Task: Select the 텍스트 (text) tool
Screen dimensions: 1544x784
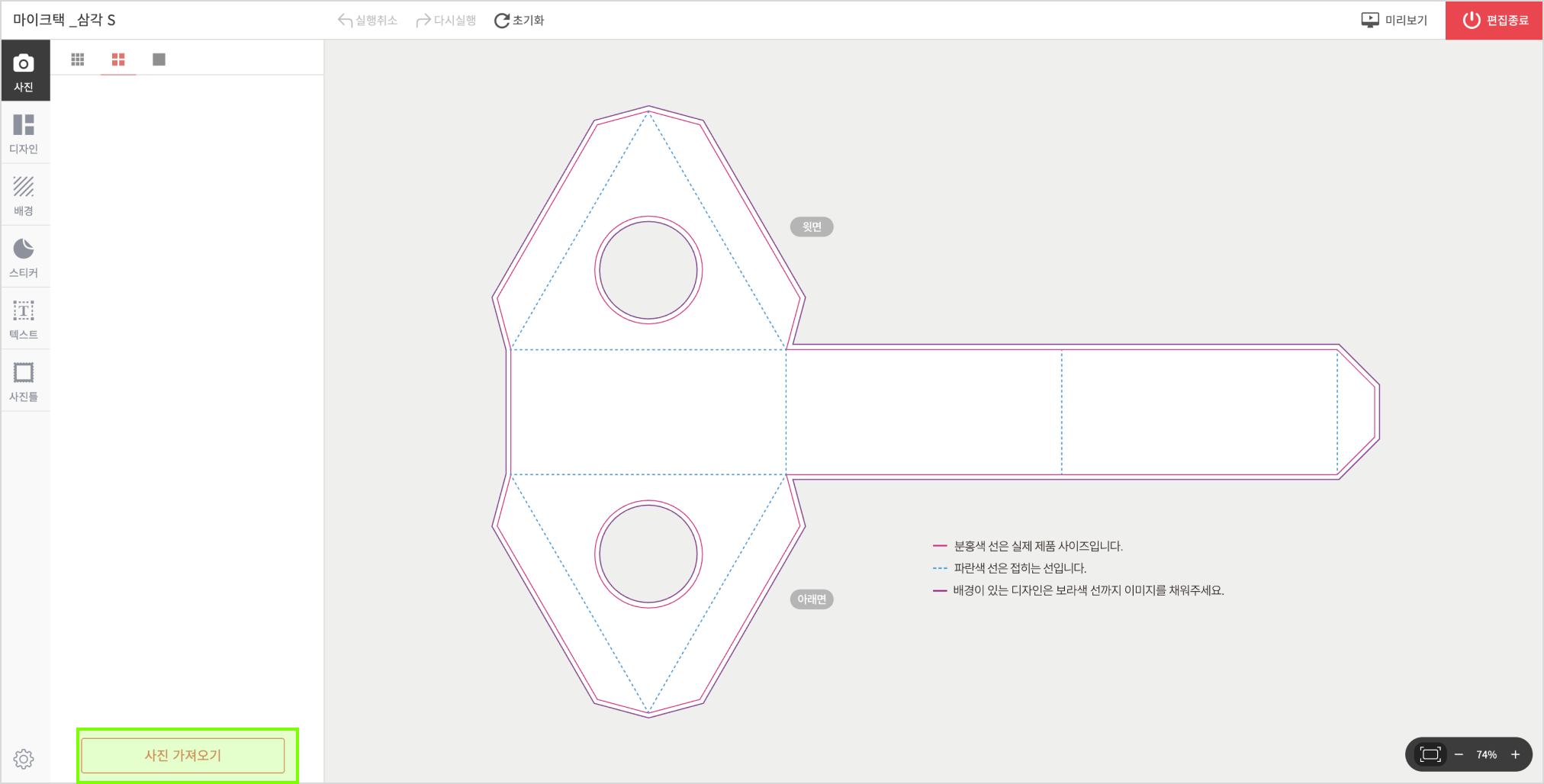Action: tap(24, 319)
